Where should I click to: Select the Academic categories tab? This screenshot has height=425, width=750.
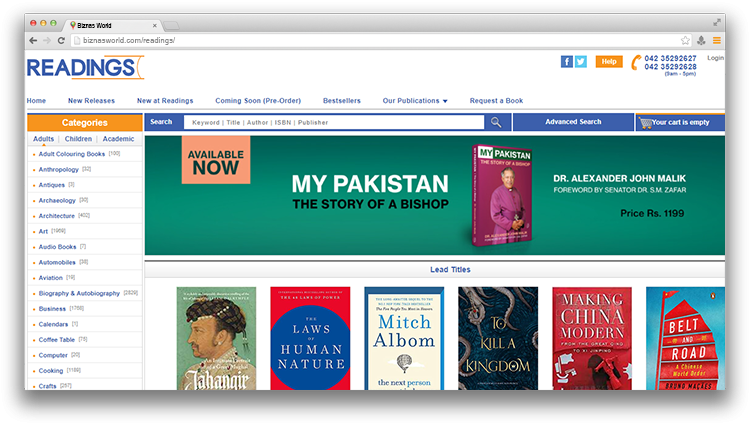click(x=118, y=139)
